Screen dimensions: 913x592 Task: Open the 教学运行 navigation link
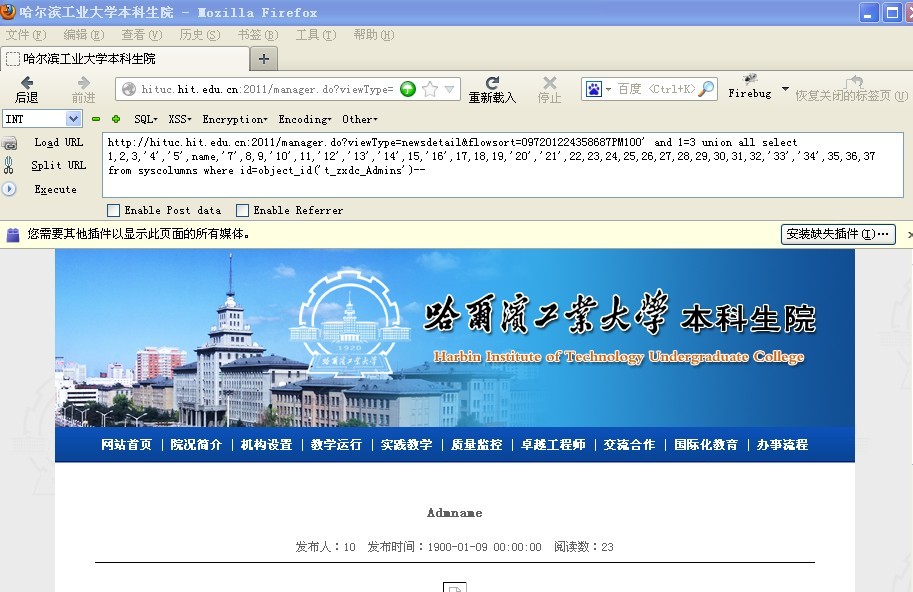(337, 445)
